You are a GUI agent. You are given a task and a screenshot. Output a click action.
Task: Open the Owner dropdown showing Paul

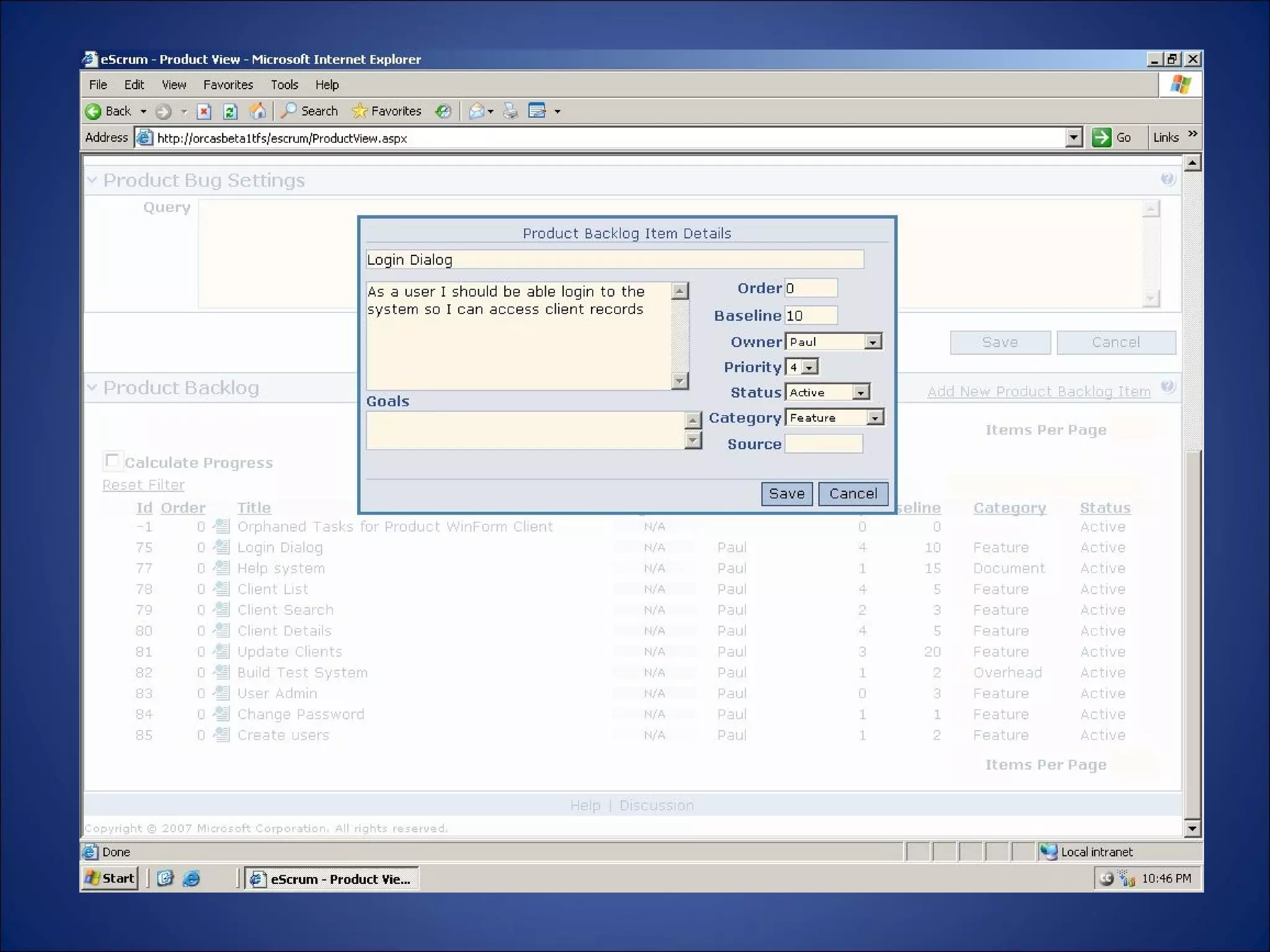873,342
